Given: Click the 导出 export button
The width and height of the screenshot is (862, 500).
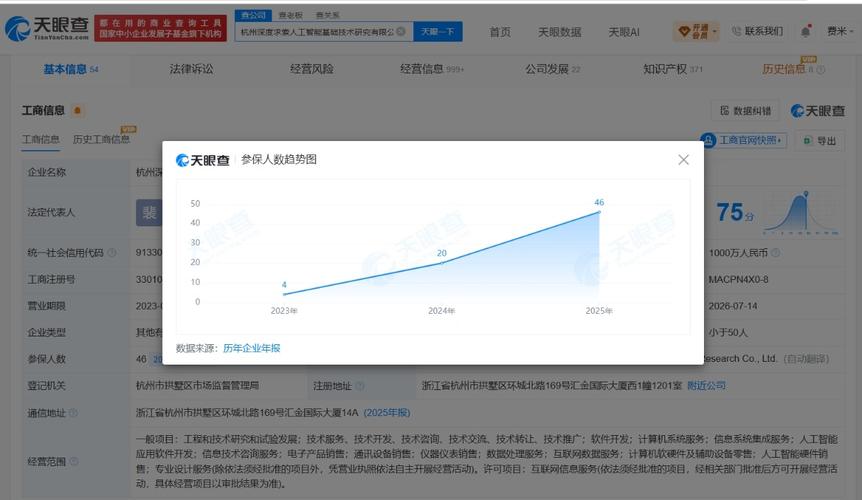Looking at the screenshot, I should tap(820, 141).
